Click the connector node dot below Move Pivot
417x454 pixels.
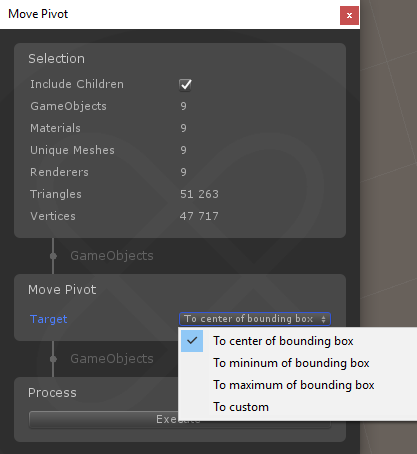(53, 359)
